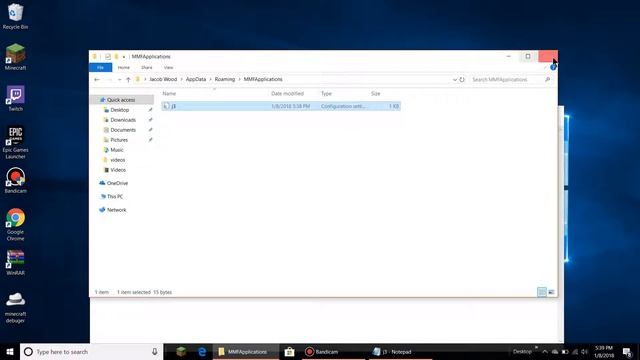Select the j3 configuration file
Screen dimensions: 640x360
[281, 106]
